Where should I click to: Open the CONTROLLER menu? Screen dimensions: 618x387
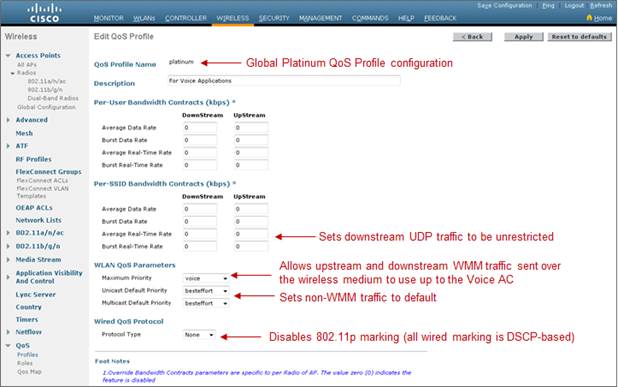186,18
